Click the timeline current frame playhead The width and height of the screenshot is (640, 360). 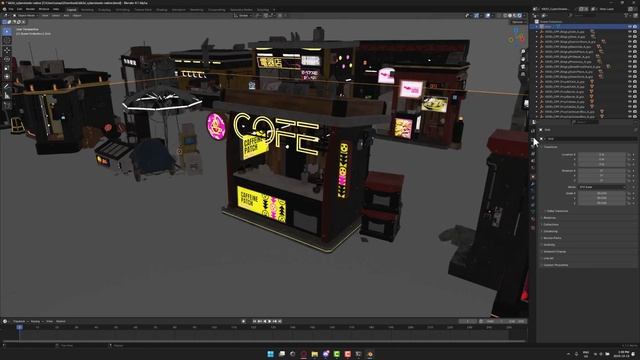[x=19, y=327]
